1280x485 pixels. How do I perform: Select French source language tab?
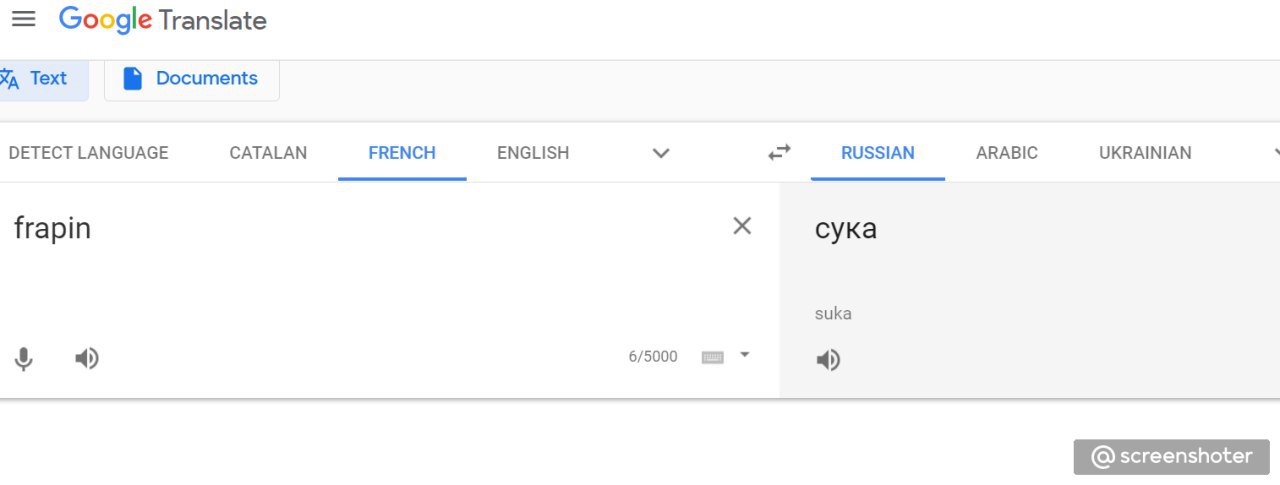[x=402, y=153]
